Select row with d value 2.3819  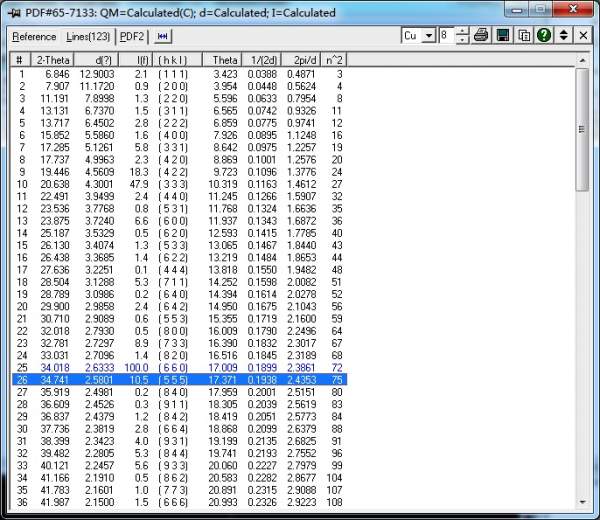(178, 429)
